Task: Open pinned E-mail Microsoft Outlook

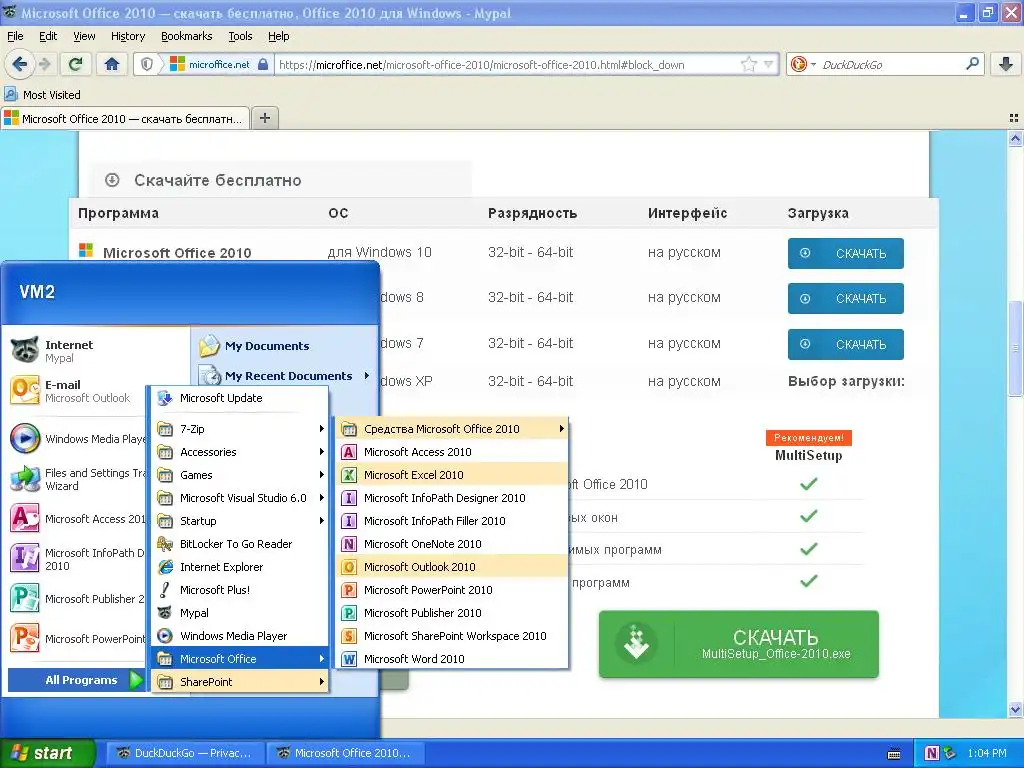Action: point(78,391)
